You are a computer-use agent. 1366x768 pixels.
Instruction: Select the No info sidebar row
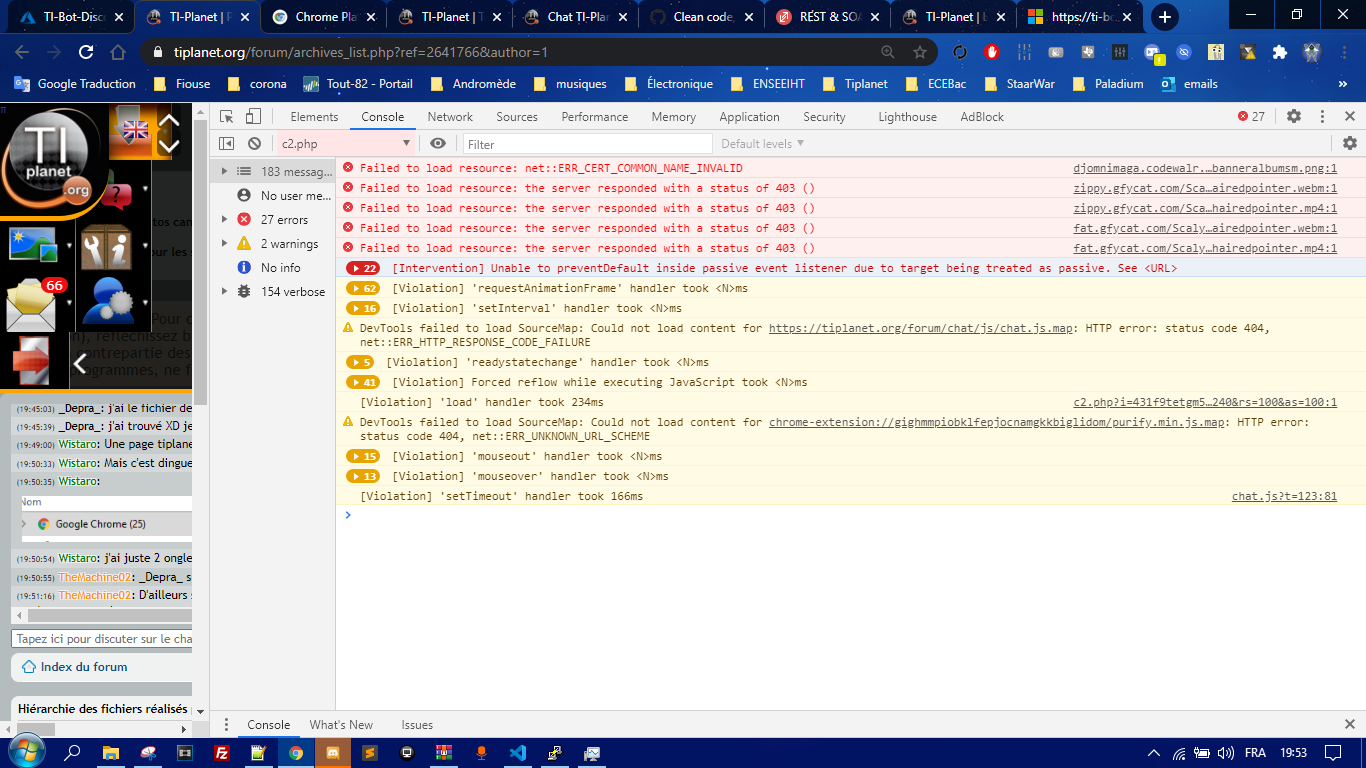(x=273, y=268)
